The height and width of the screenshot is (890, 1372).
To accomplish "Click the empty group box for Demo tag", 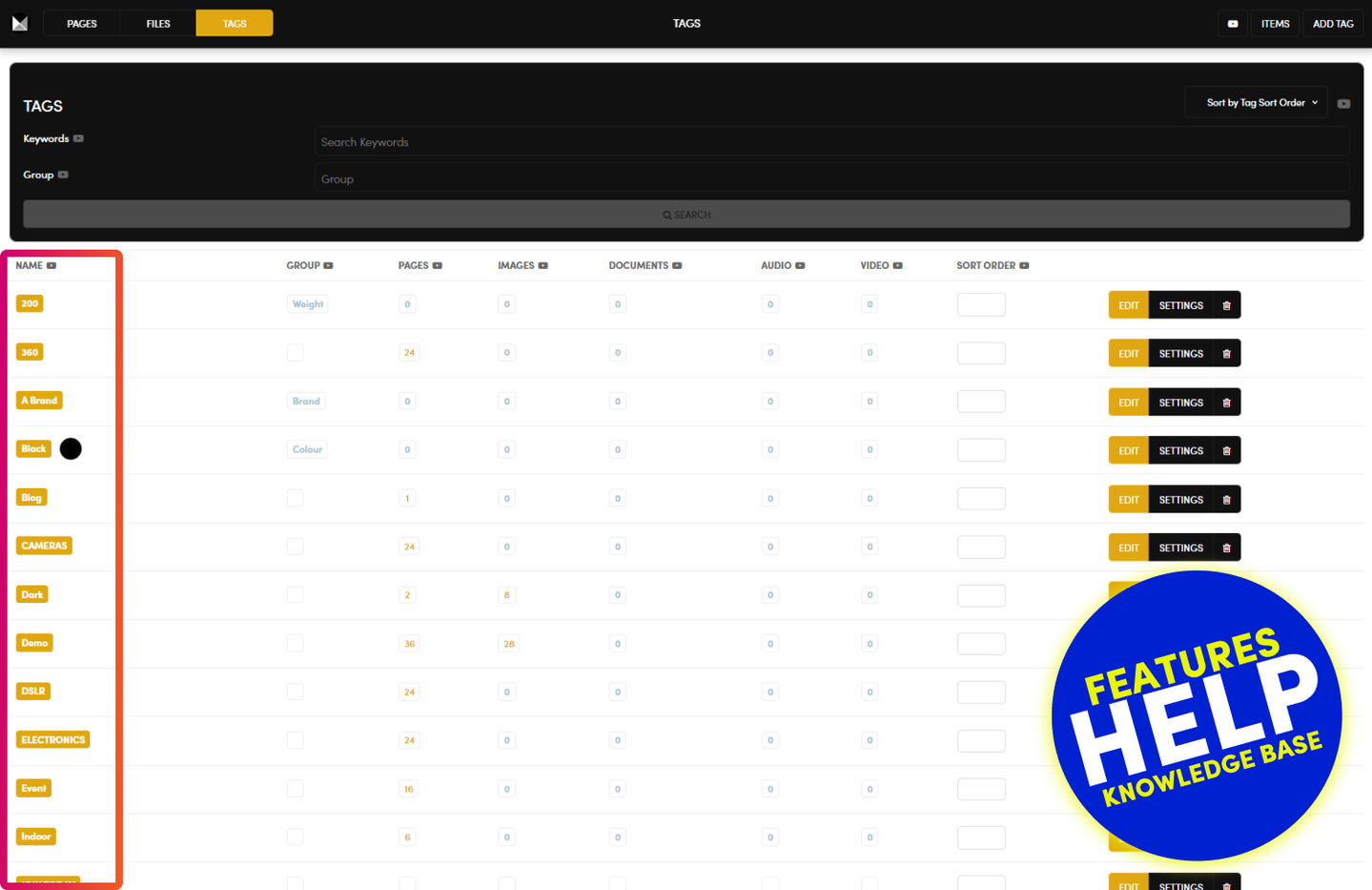I will point(296,644).
